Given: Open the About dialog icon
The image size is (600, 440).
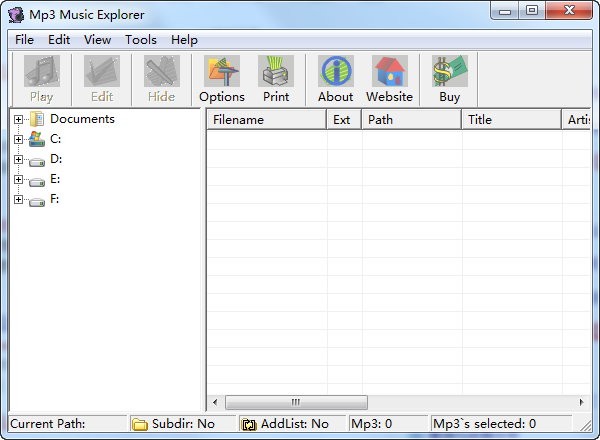Looking at the screenshot, I should pos(335,72).
